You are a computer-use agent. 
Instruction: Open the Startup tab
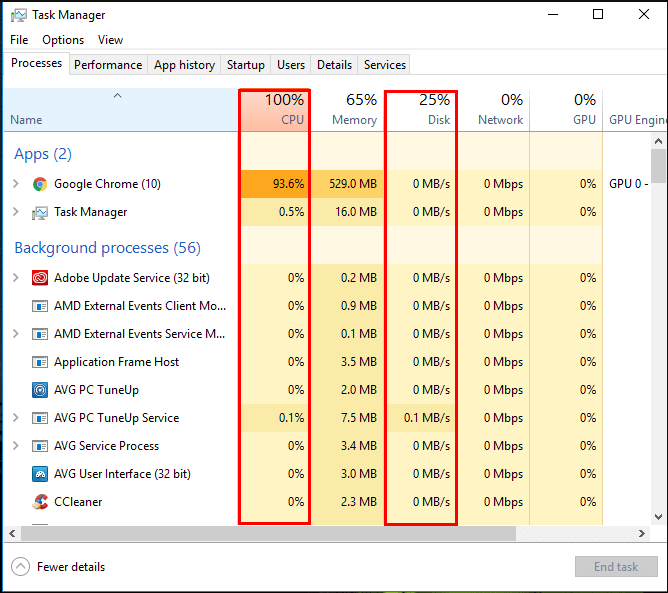click(x=245, y=65)
